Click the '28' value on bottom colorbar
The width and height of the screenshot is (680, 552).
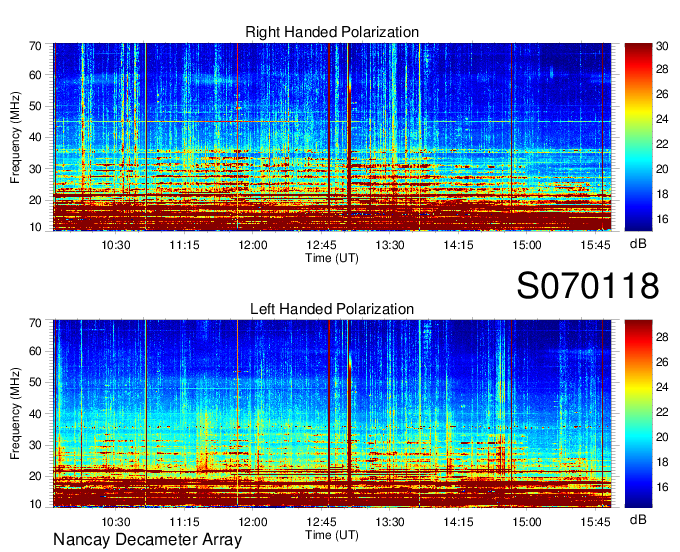point(662,336)
